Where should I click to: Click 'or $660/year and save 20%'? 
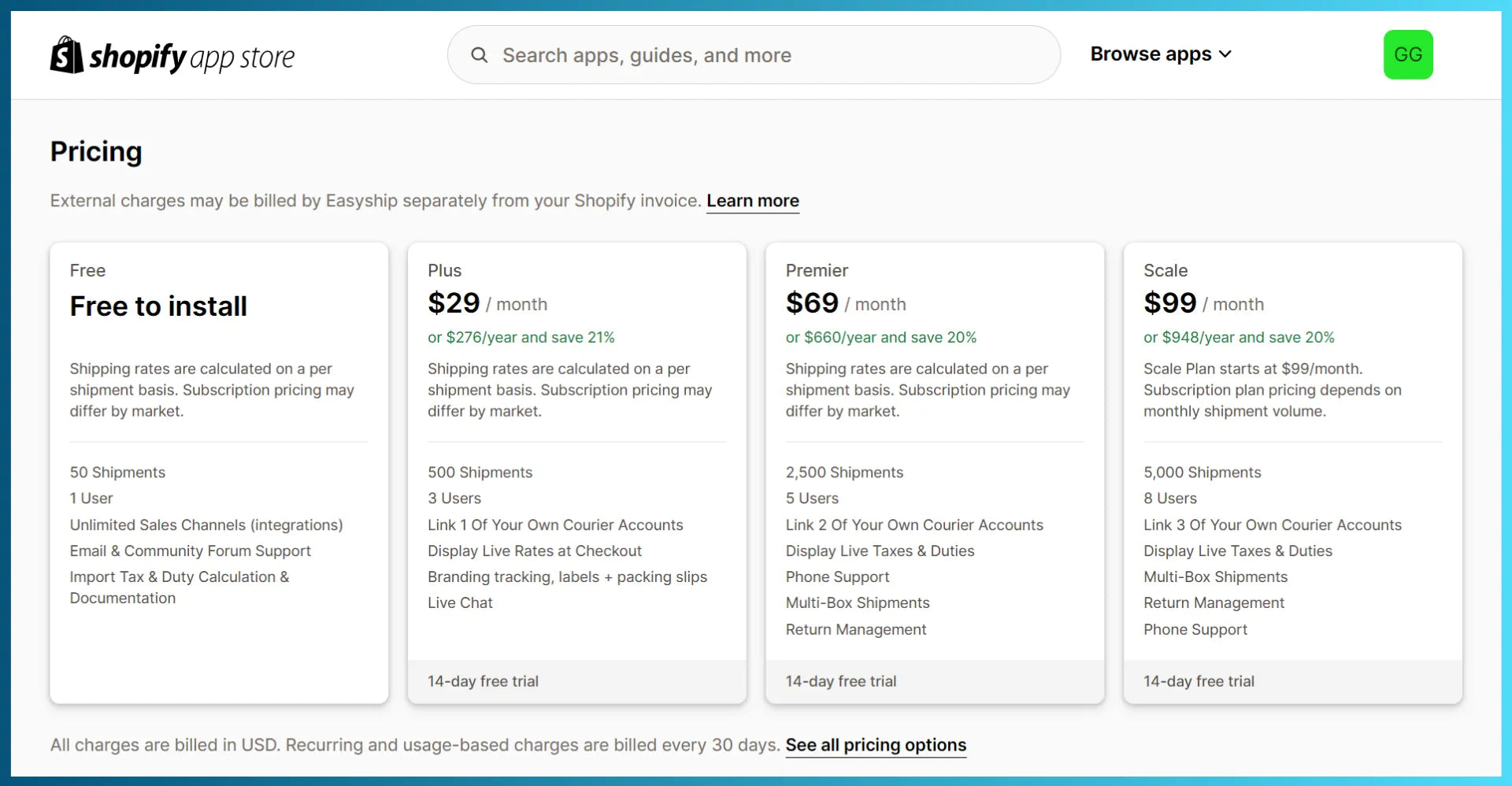pyautogui.click(x=880, y=337)
